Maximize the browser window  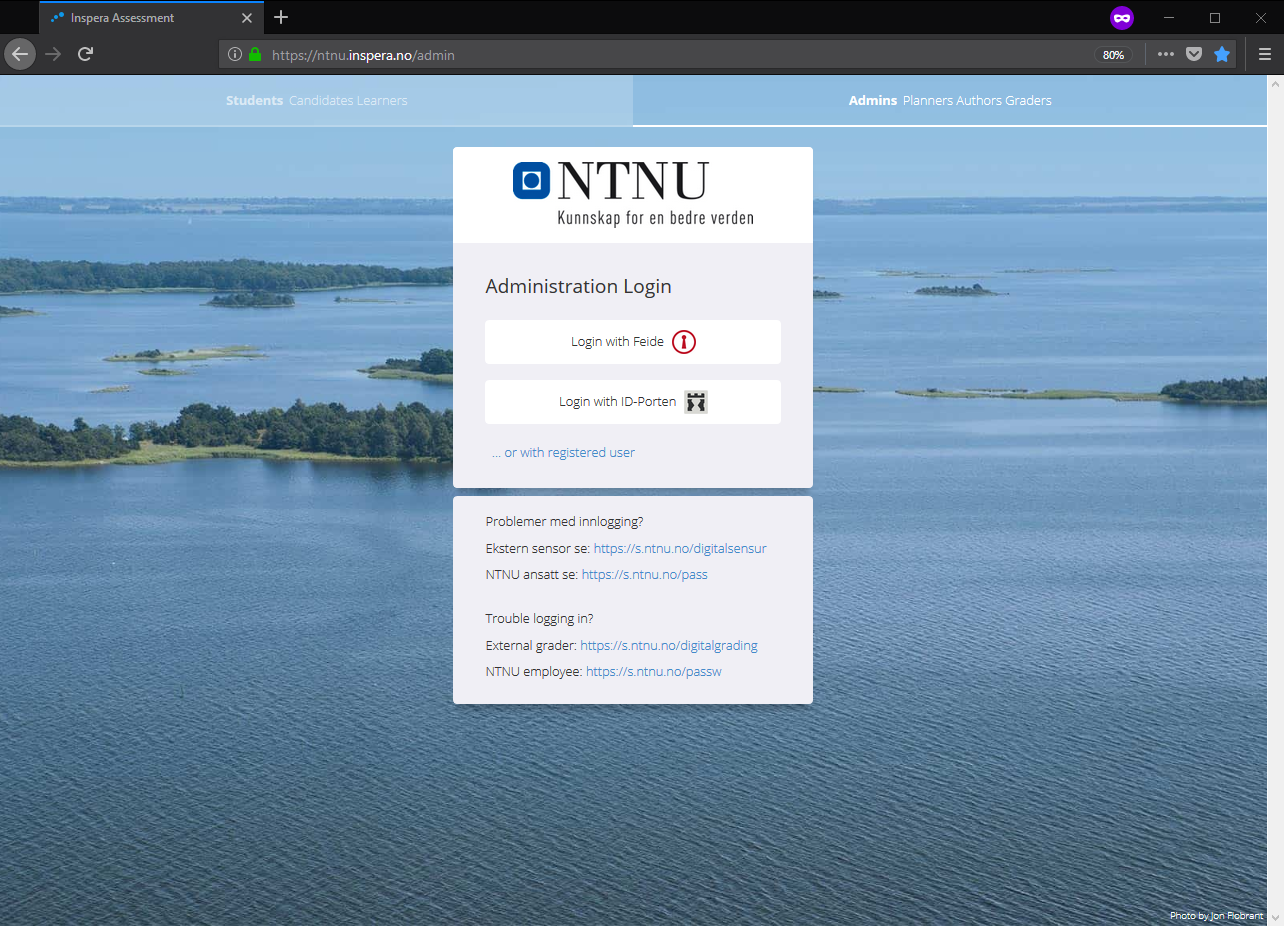1215,18
